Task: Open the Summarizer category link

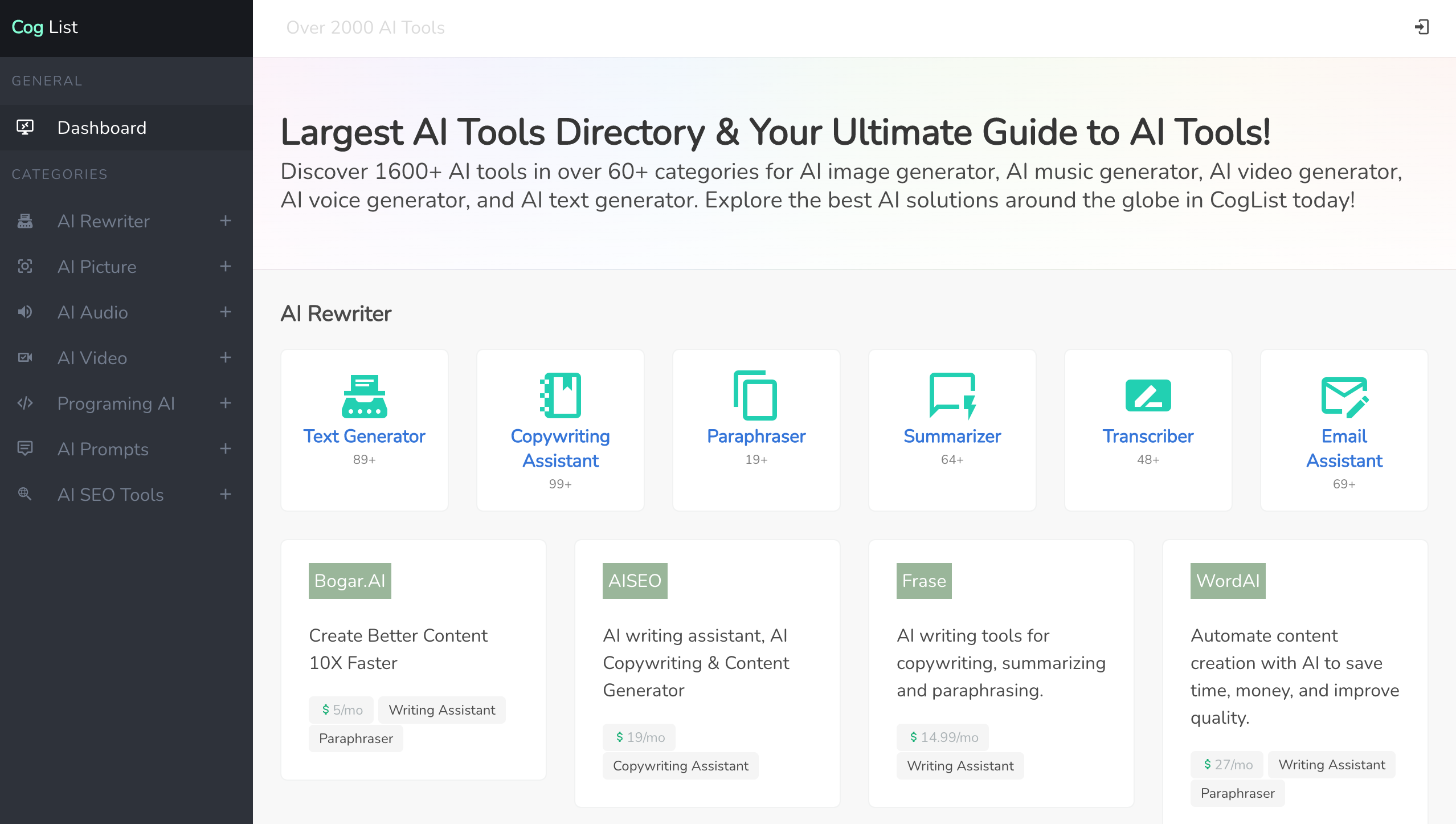Action: 952,436
